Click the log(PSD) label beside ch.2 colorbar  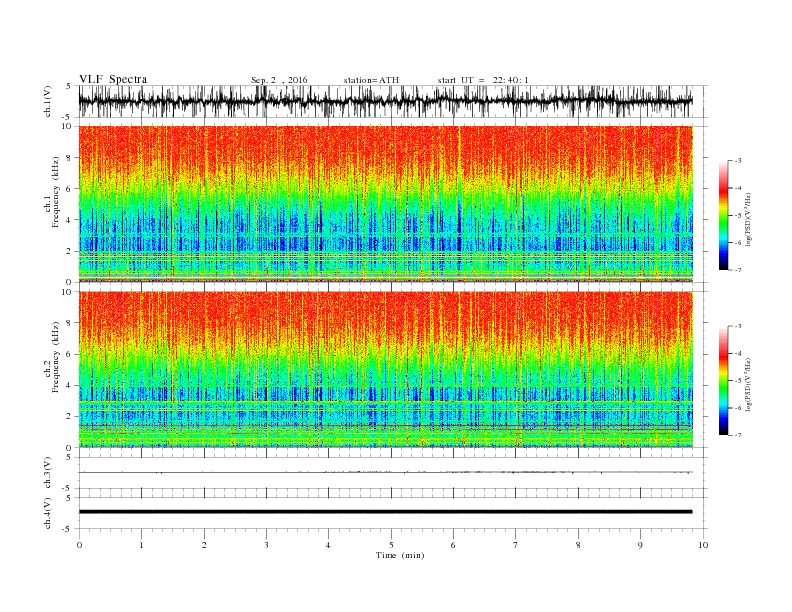[x=749, y=384]
